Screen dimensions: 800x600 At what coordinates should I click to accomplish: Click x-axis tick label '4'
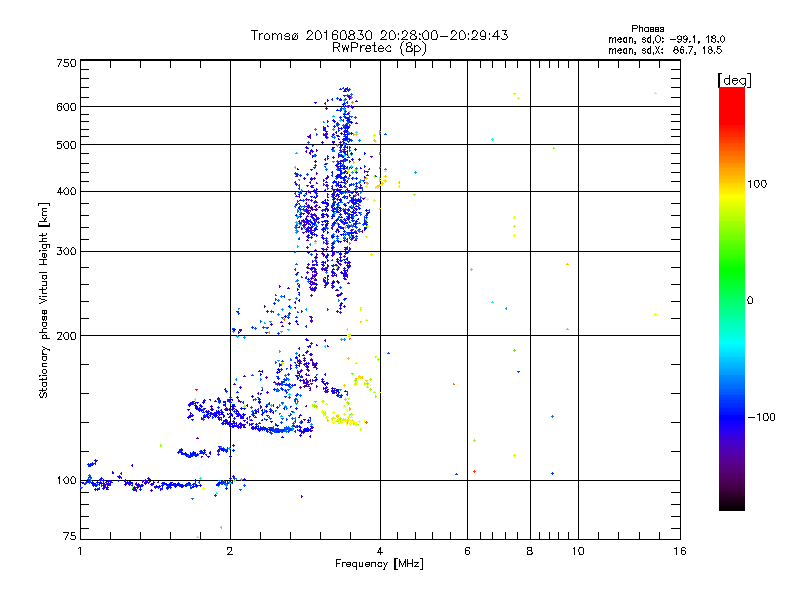pyautogui.click(x=380, y=551)
